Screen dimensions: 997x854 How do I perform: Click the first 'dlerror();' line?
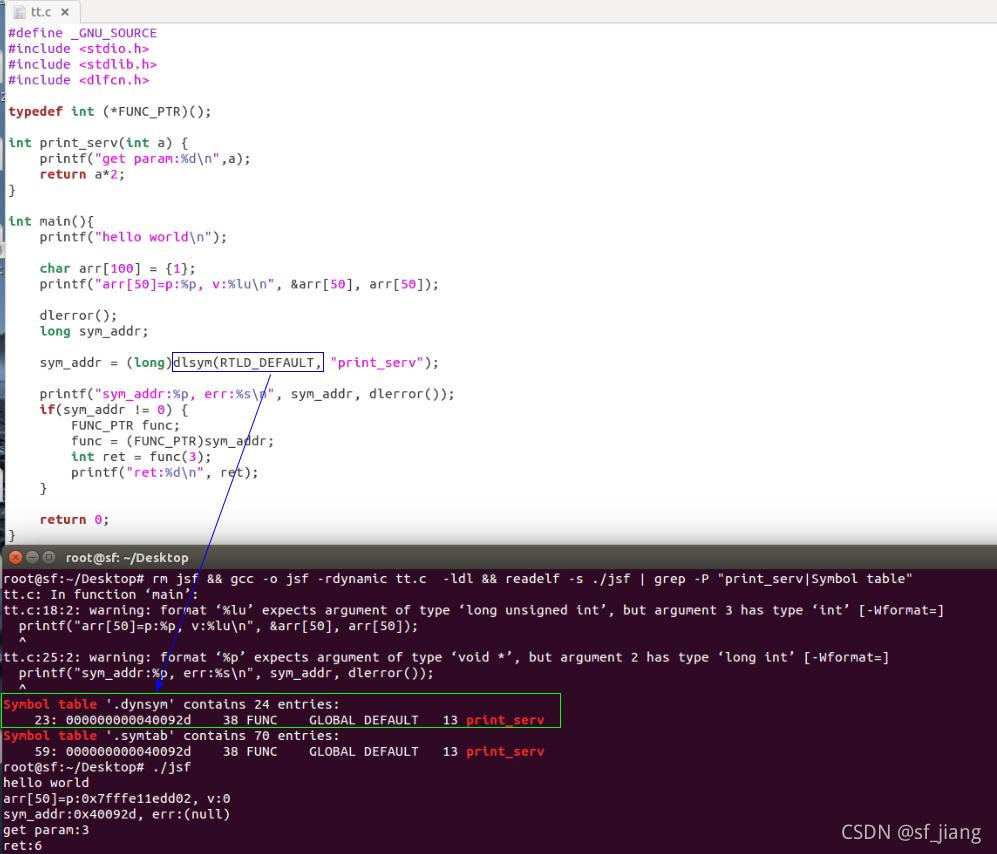(78, 315)
